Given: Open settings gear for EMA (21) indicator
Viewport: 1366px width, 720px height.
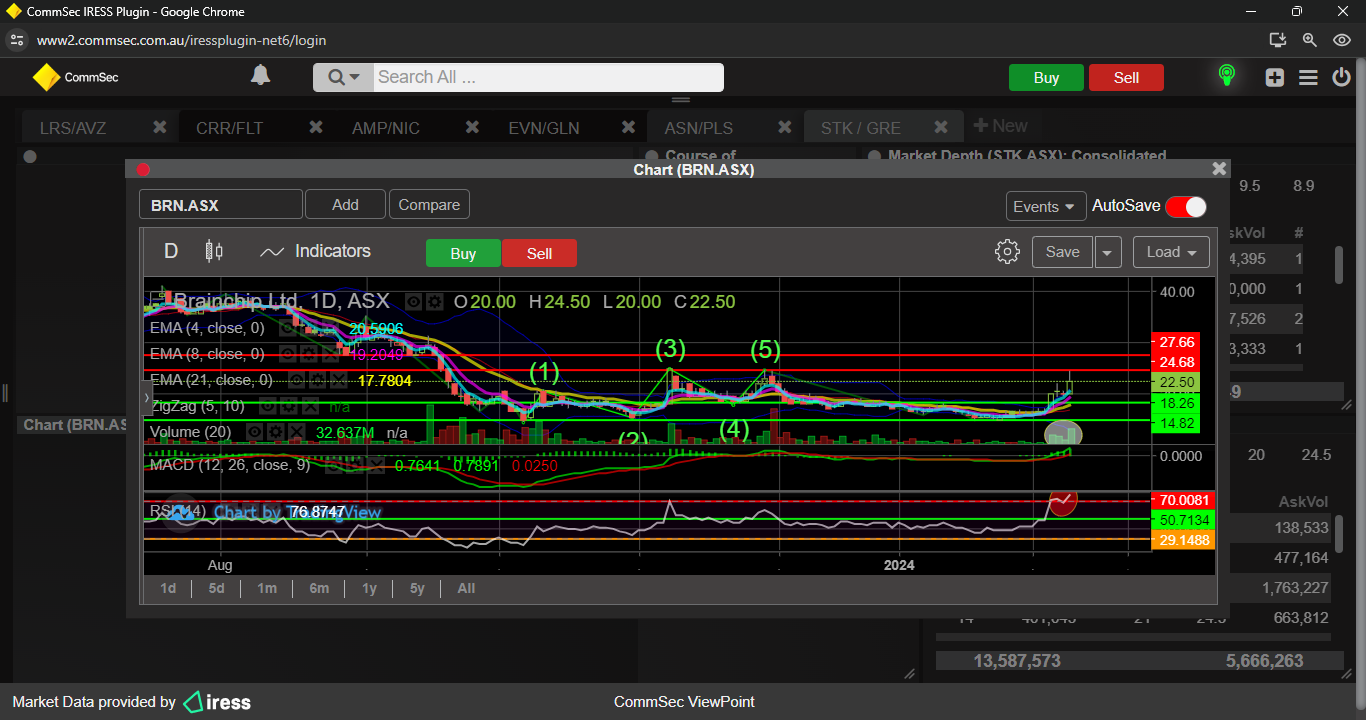Looking at the screenshot, I should (x=317, y=380).
